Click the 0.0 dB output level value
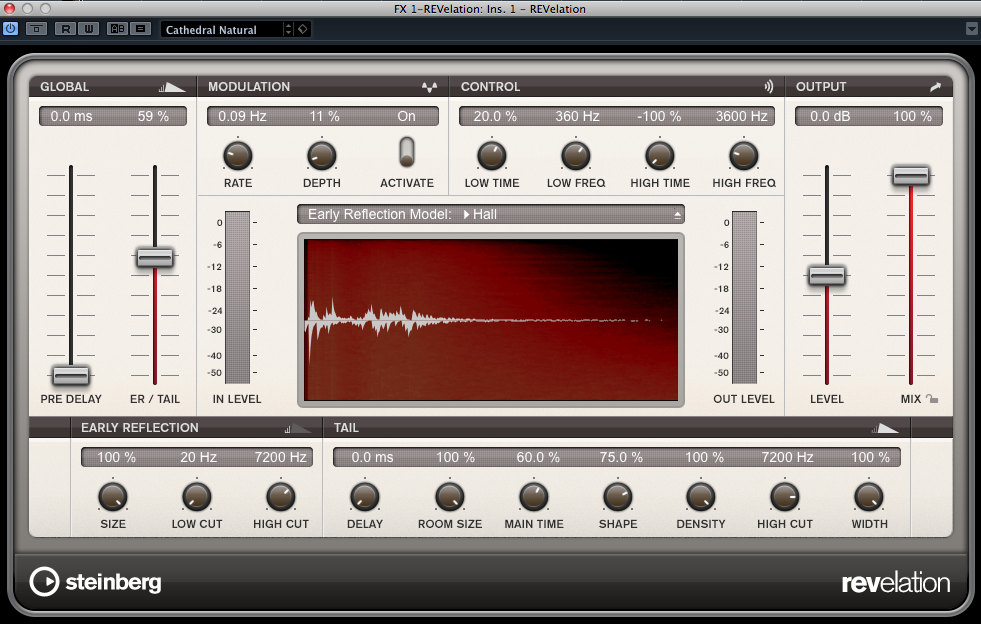This screenshot has width=981, height=624. (x=830, y=116)
